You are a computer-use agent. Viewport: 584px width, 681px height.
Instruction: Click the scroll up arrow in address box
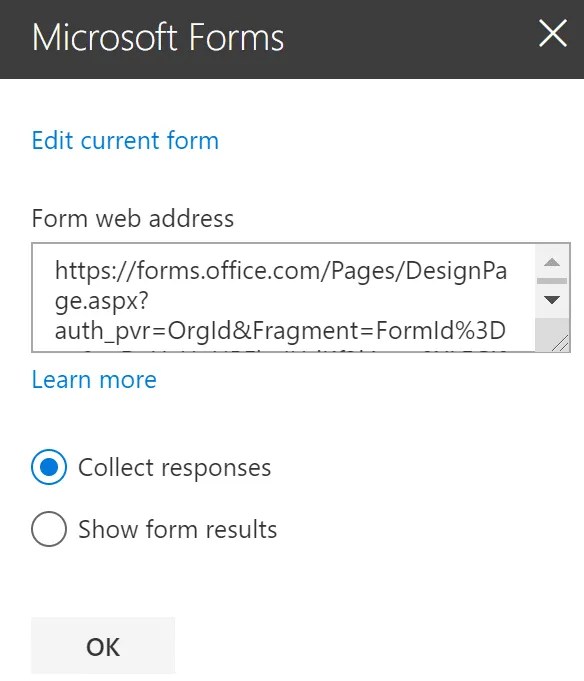coord(552,262)
